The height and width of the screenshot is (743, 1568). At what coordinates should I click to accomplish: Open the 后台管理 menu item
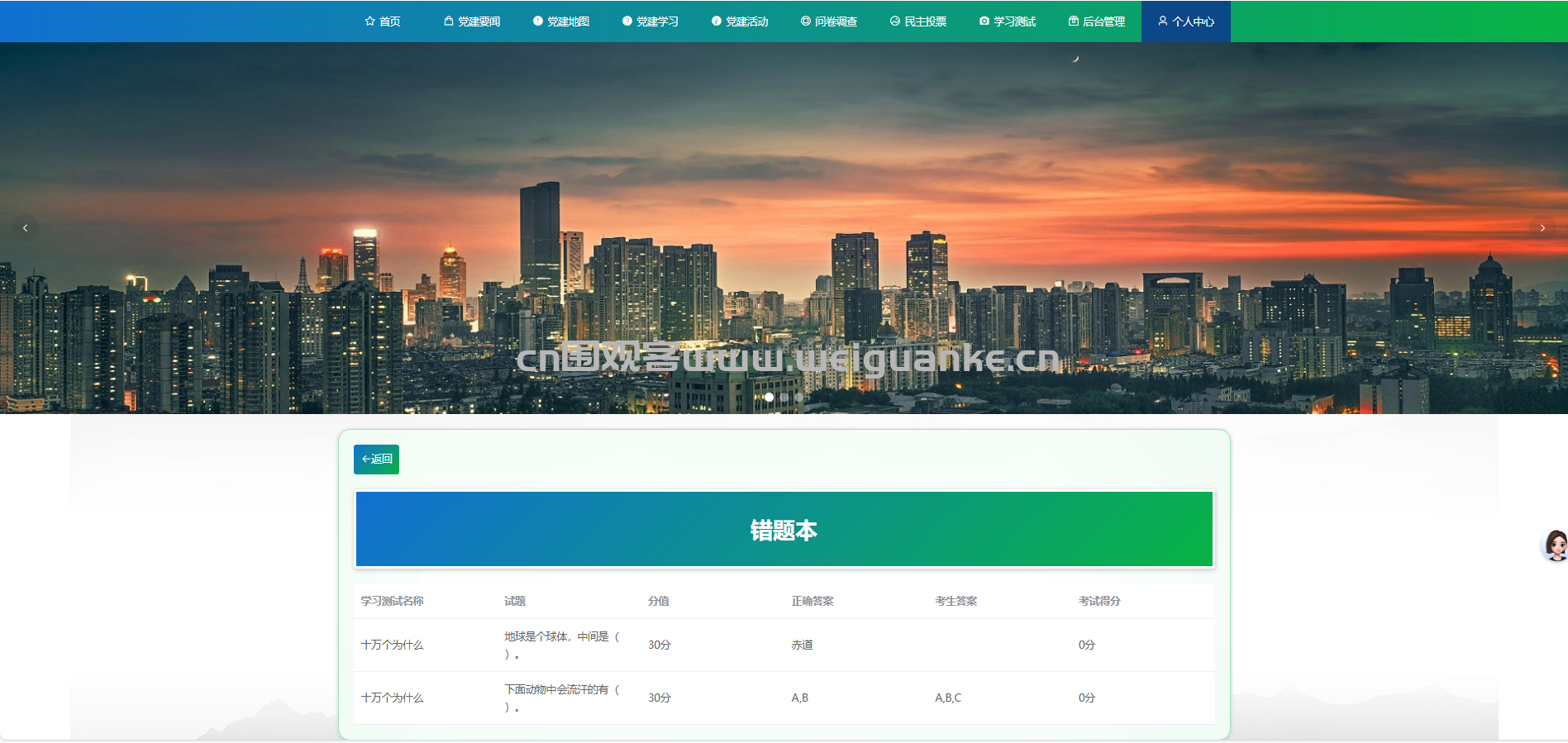click(1097, 21)
